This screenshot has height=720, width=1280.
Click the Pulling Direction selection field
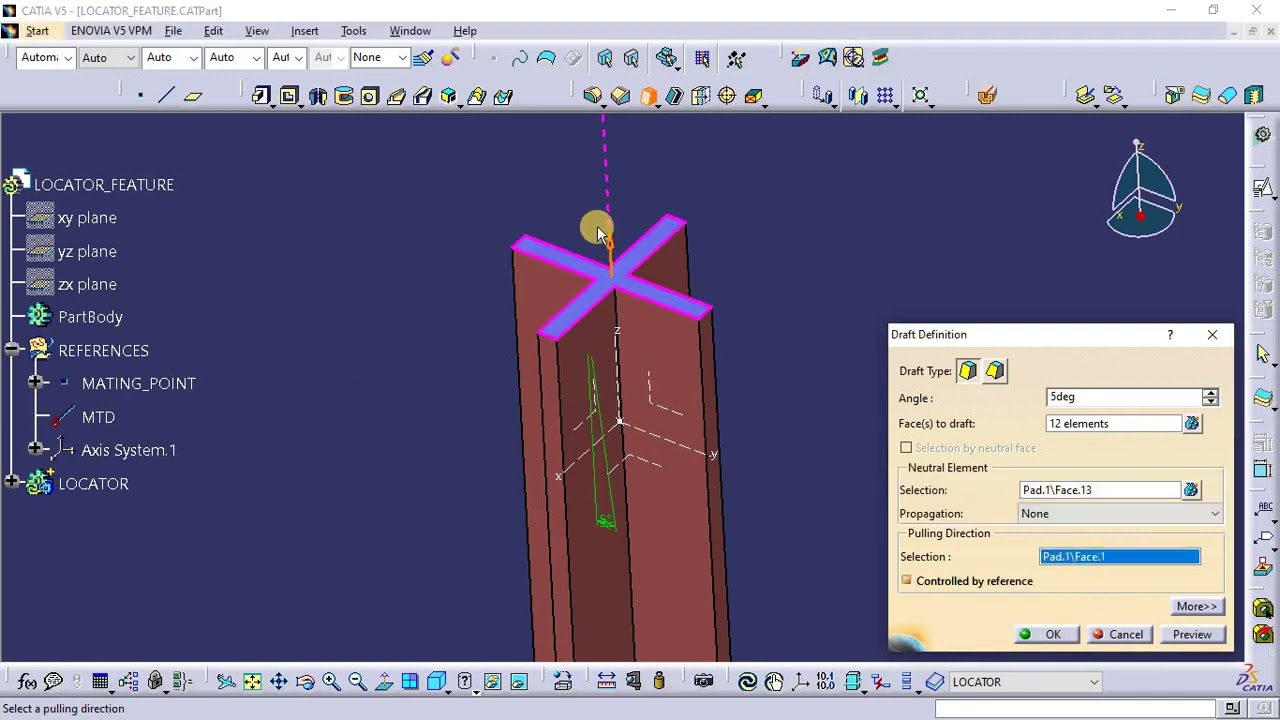point(1120,557)
